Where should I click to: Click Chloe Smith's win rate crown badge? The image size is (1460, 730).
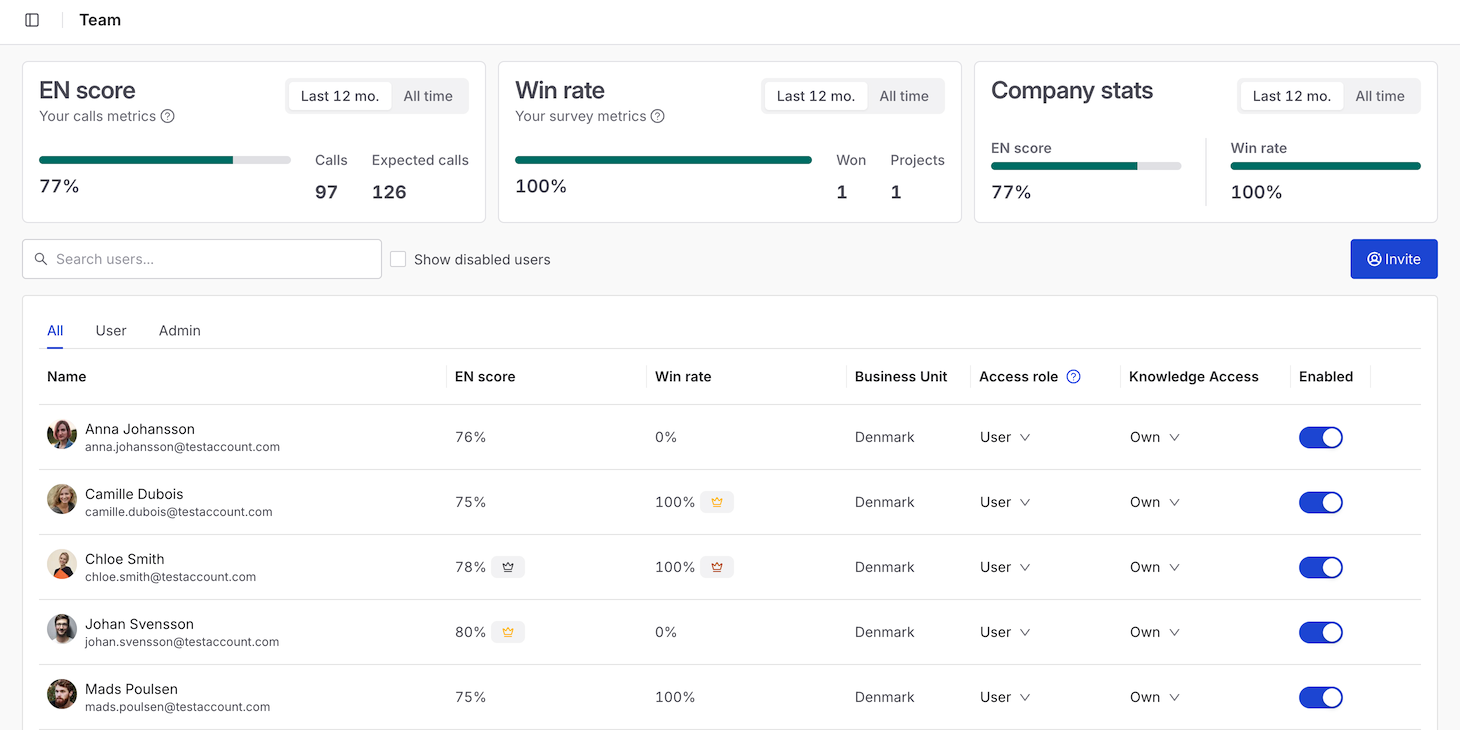717,567
